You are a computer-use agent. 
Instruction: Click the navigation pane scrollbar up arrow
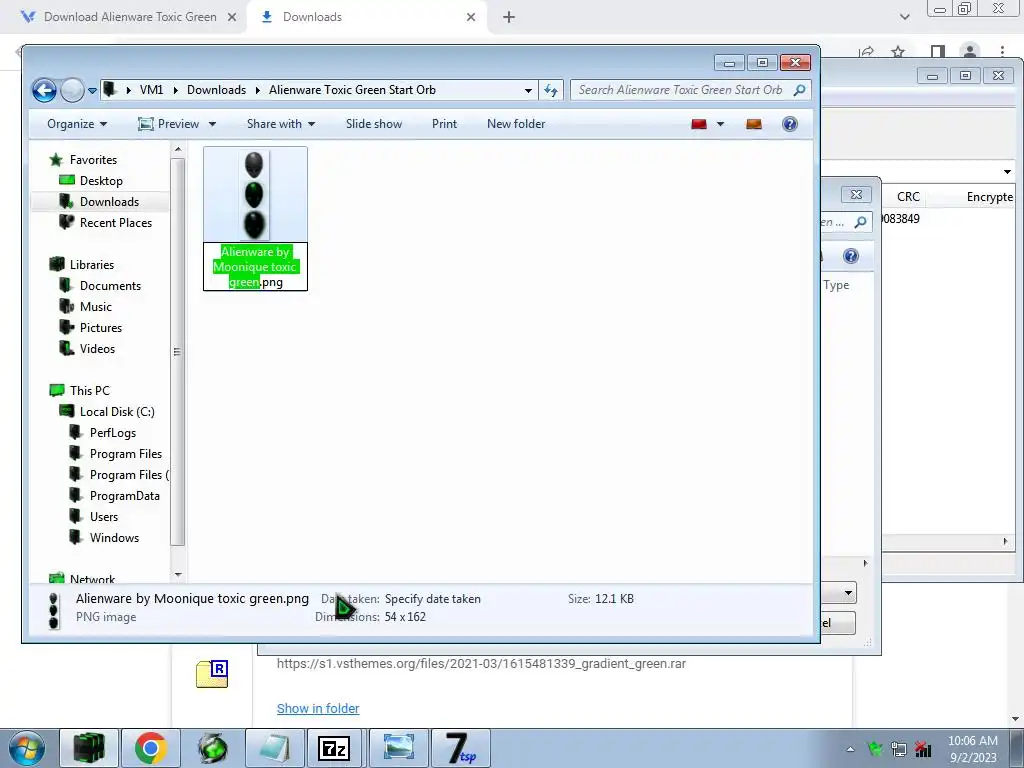(178, 150)
